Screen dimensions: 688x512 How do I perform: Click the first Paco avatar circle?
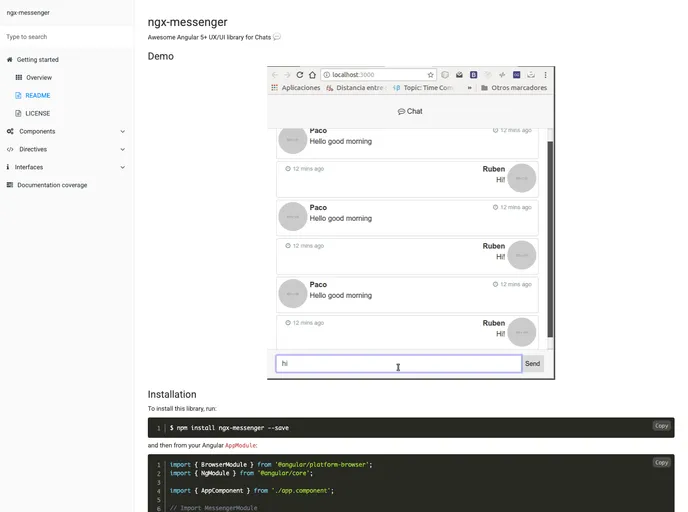point(293,140)
